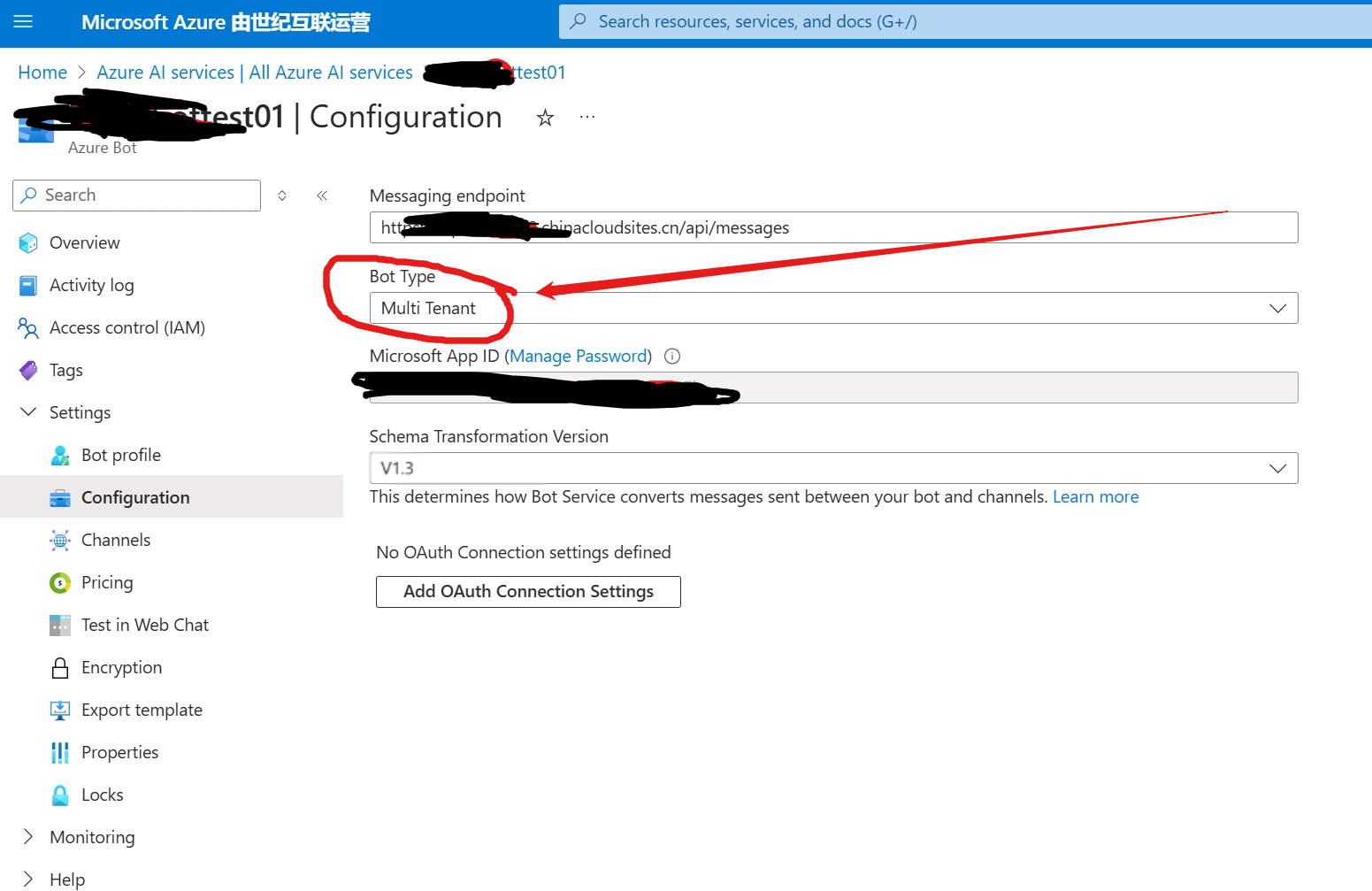1372x891 pixels.
Task: Go to Access control (IAM)
Action: [x=126, y=327]
